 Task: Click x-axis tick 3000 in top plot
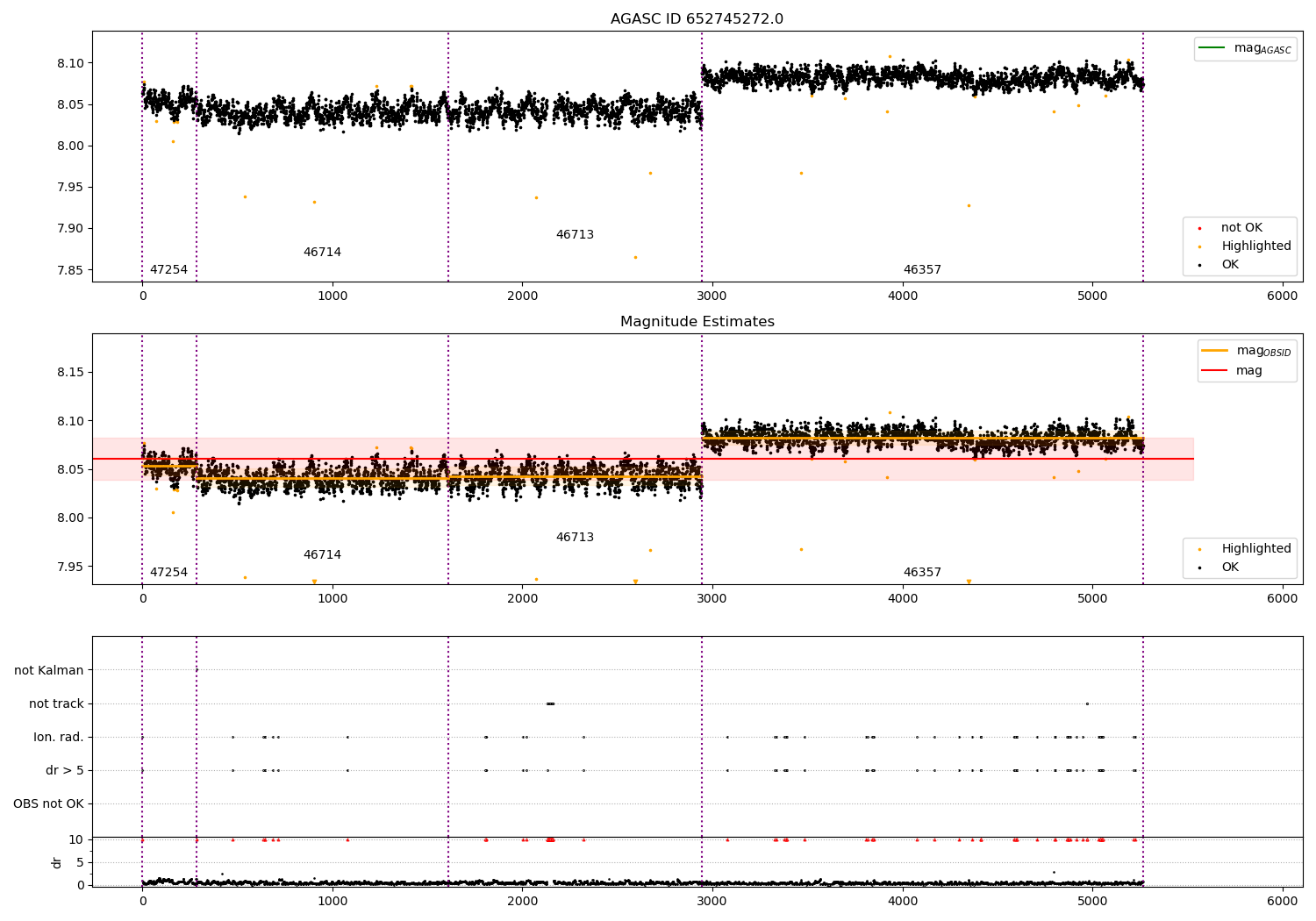tap(712, 296)
